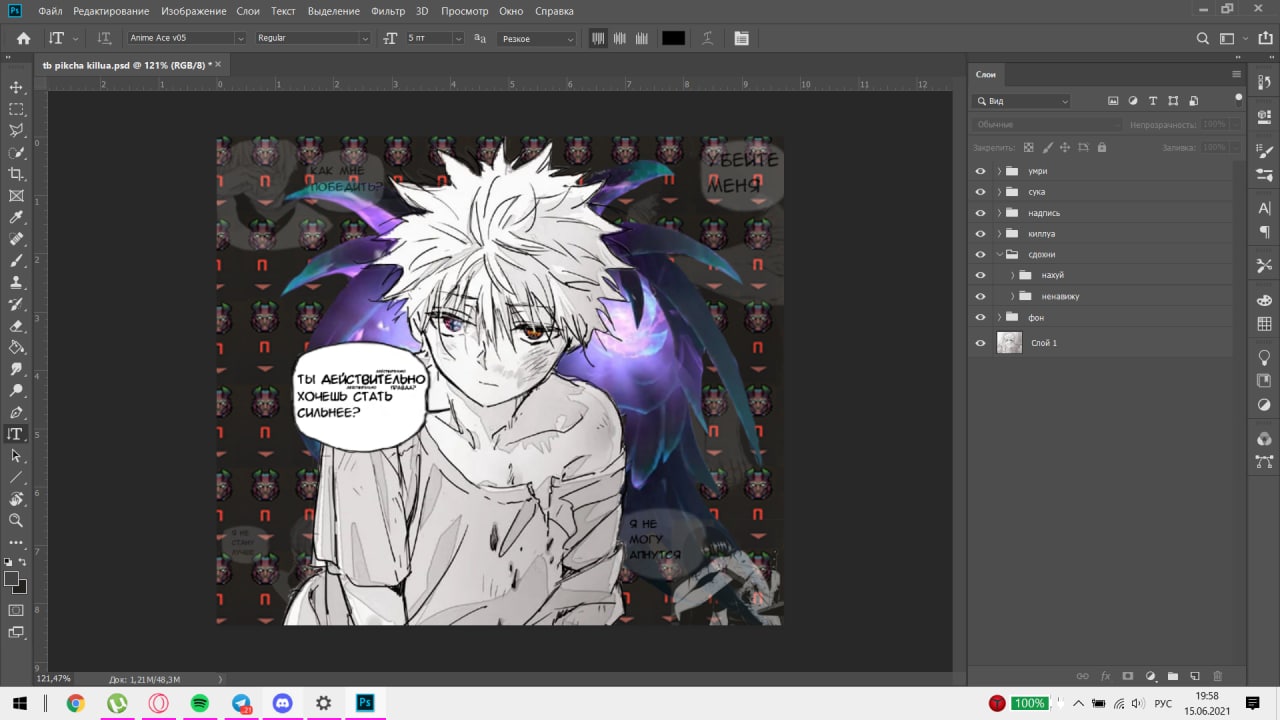Viewport: 1280px width, 720px height.
Task: Select the Brush tool
Action: pyautogui.click(x=16, y=261)
